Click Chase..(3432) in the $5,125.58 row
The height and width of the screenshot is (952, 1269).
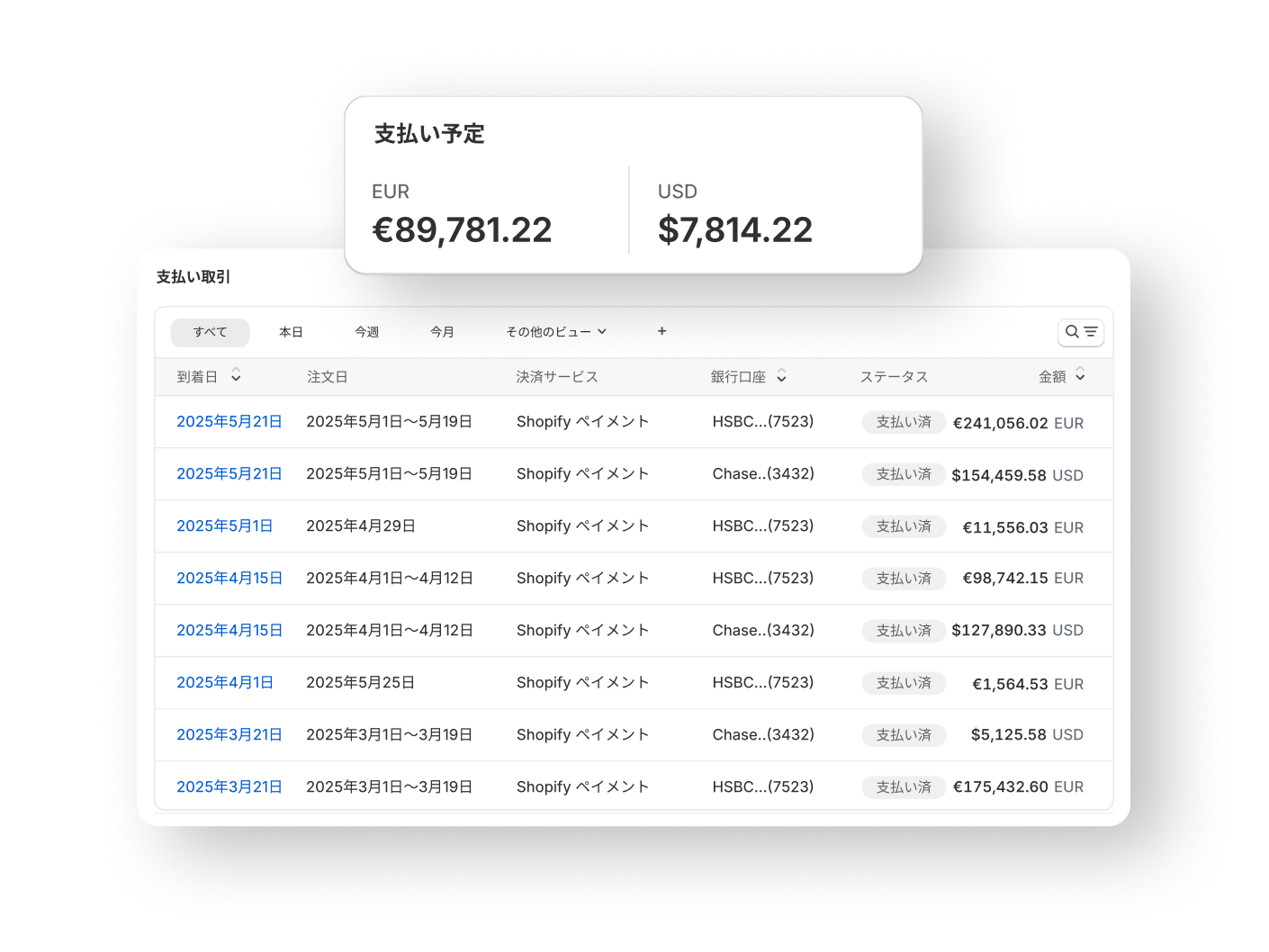tap(763, 735)
